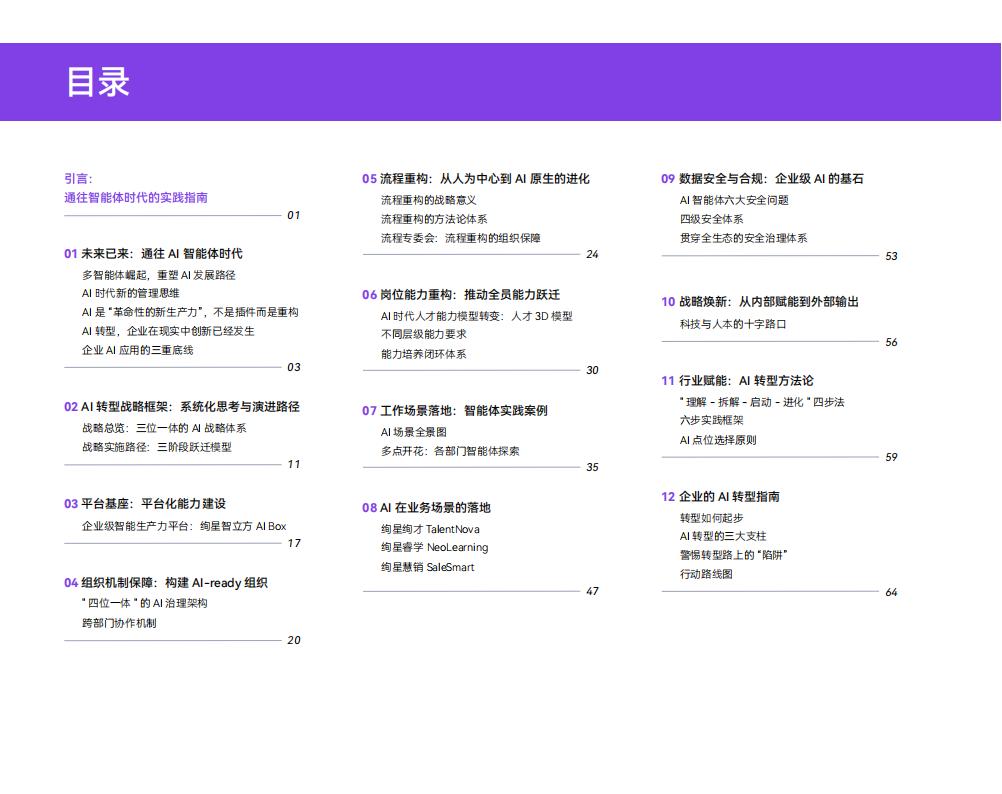This screenshot has width=1002, height=794.
Task: Open 绚星慧销 SaleSmart entry
Action: [x=427, y=567]
